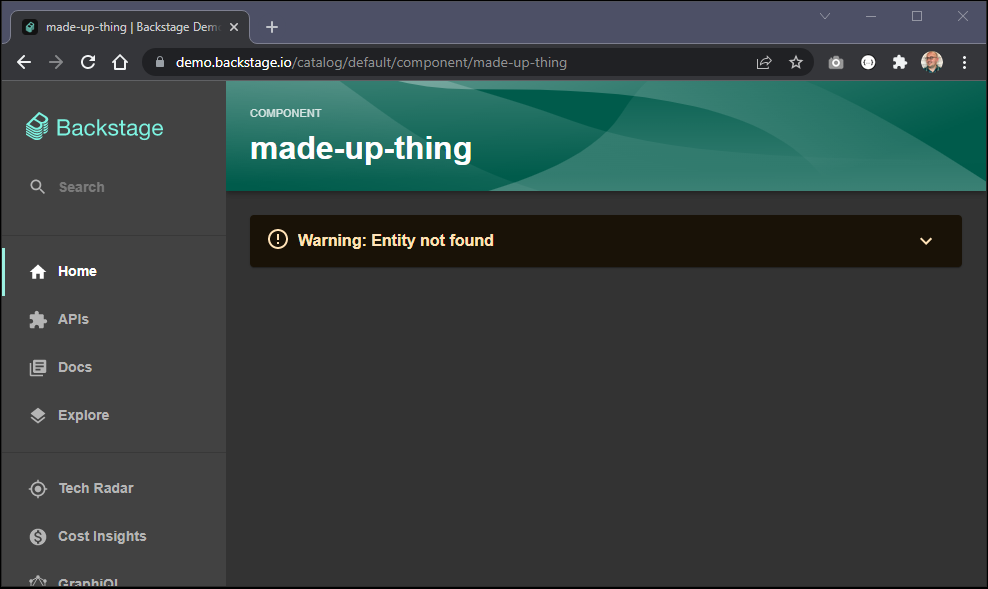Click the tab favicon
Screen dimensions: 988x589
(30, 27)
